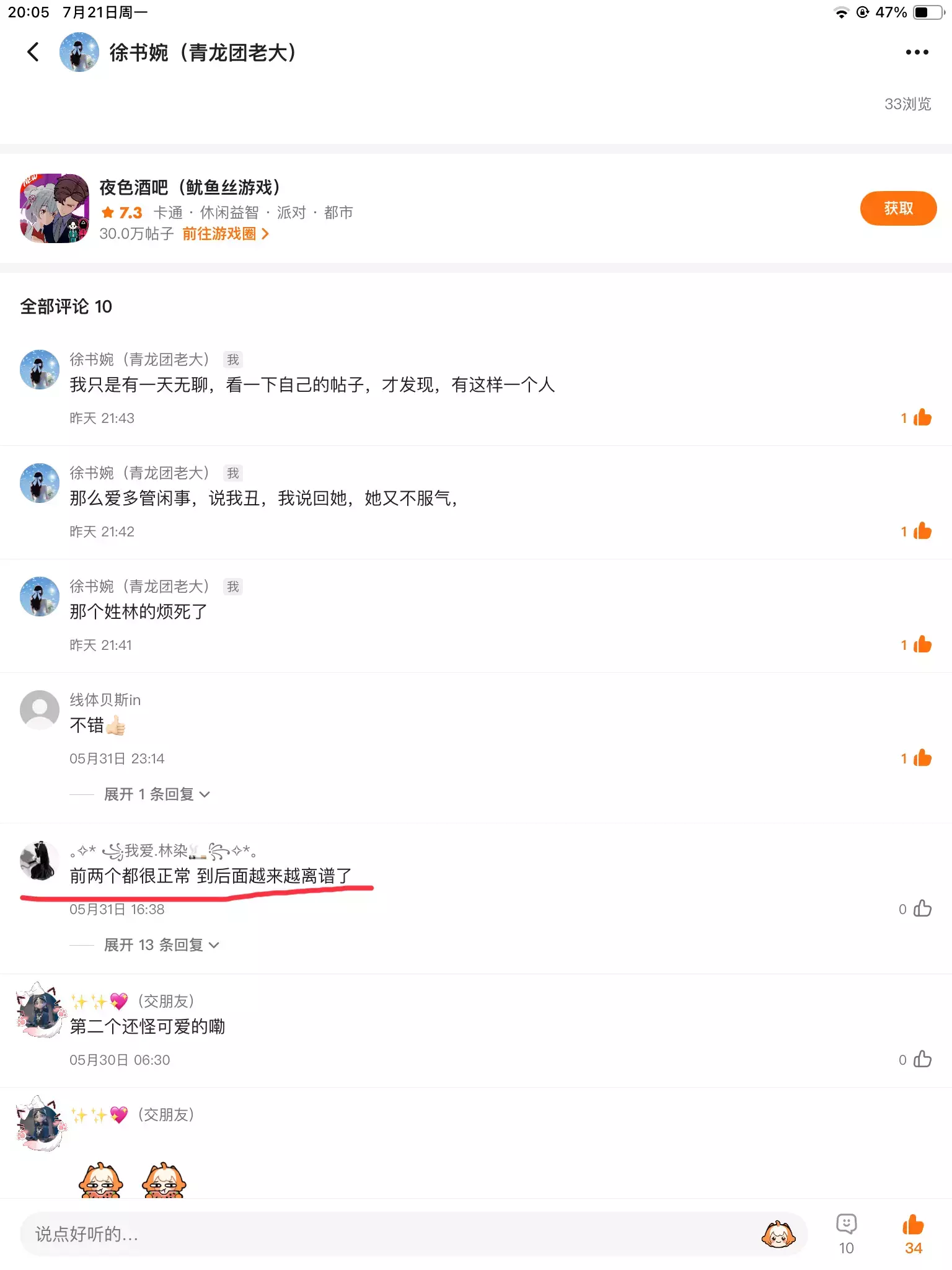Image resolution: width=952 pixels, height=1270 pixels.
Task: Go to 前往游戏圈 game circle
Action: [226, 234]
